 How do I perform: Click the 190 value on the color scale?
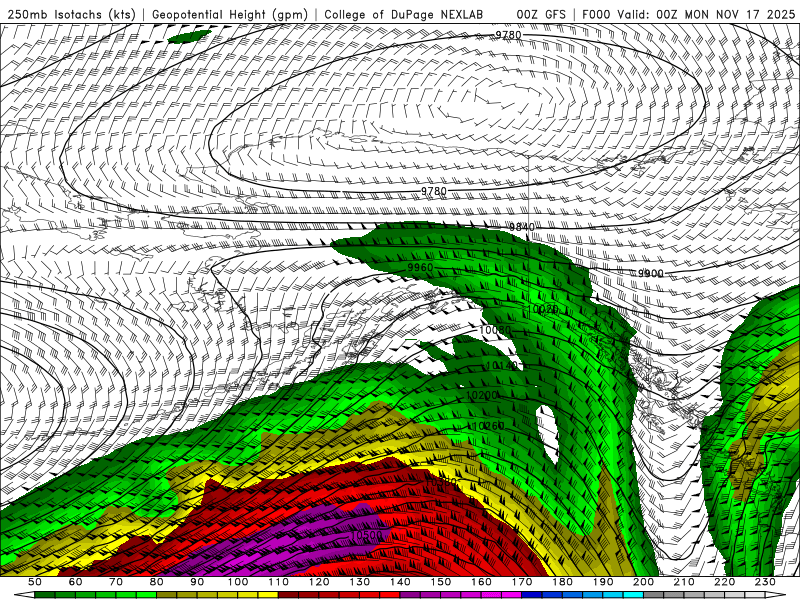(603, 582)
